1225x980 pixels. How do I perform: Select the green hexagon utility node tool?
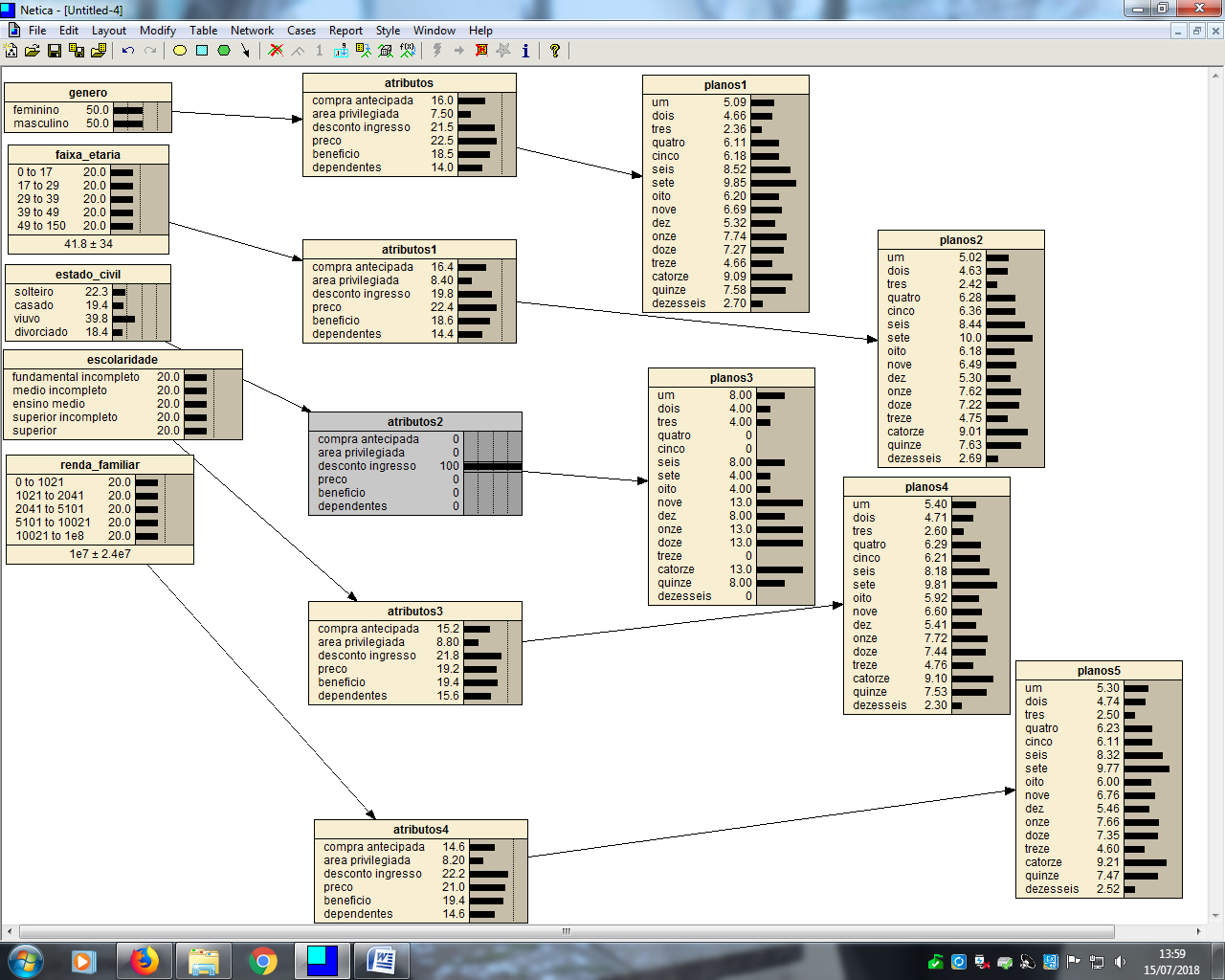(x=224, y=51)
